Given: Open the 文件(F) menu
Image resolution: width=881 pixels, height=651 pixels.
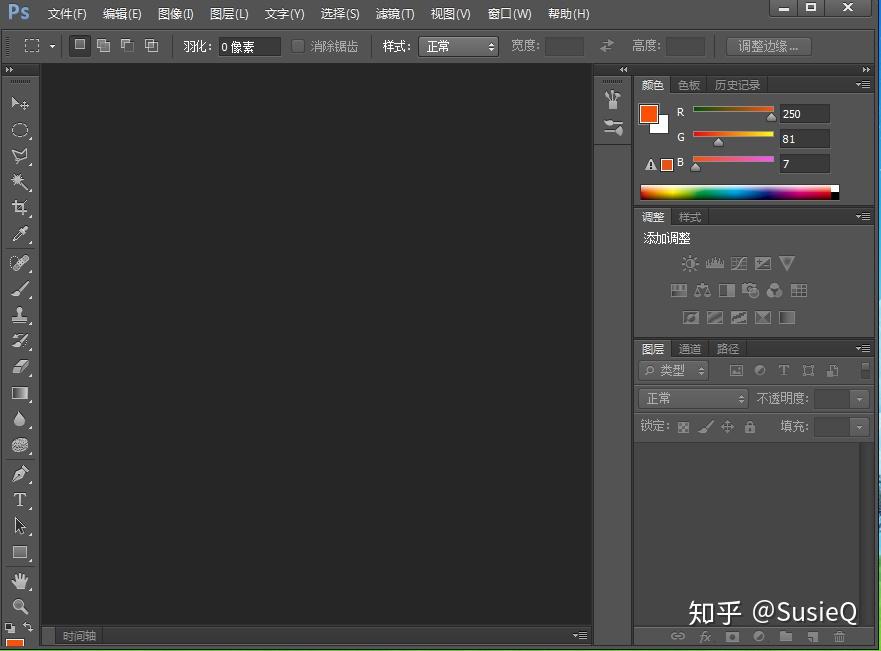Looking at the screenshot, I should point(67,13).
